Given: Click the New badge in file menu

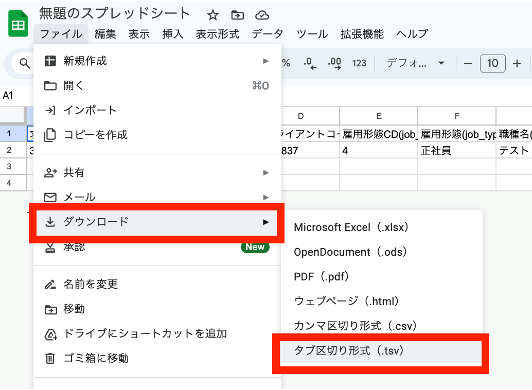Looking at the screenshot, I should click(x=255, y=247).
